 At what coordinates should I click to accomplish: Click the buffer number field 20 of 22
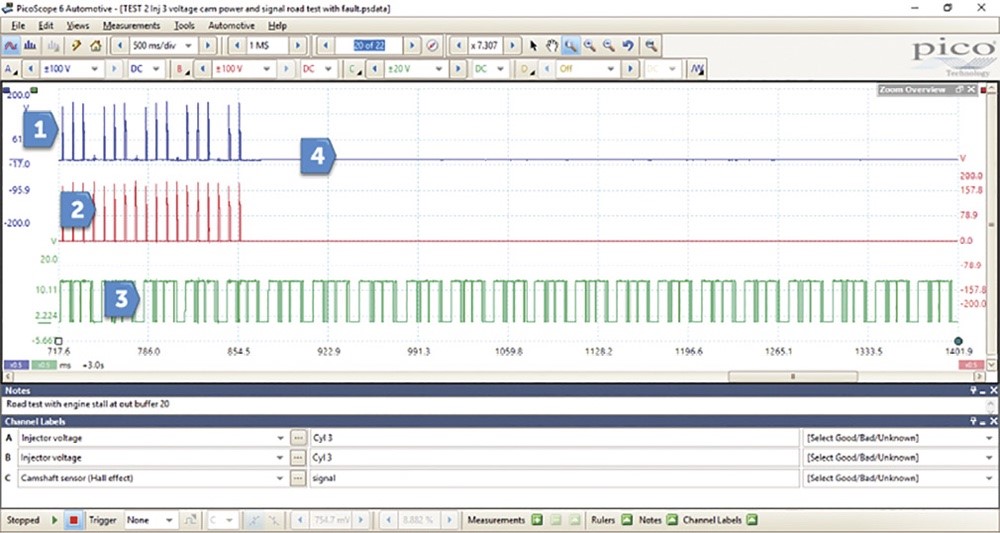pos(369,46)
